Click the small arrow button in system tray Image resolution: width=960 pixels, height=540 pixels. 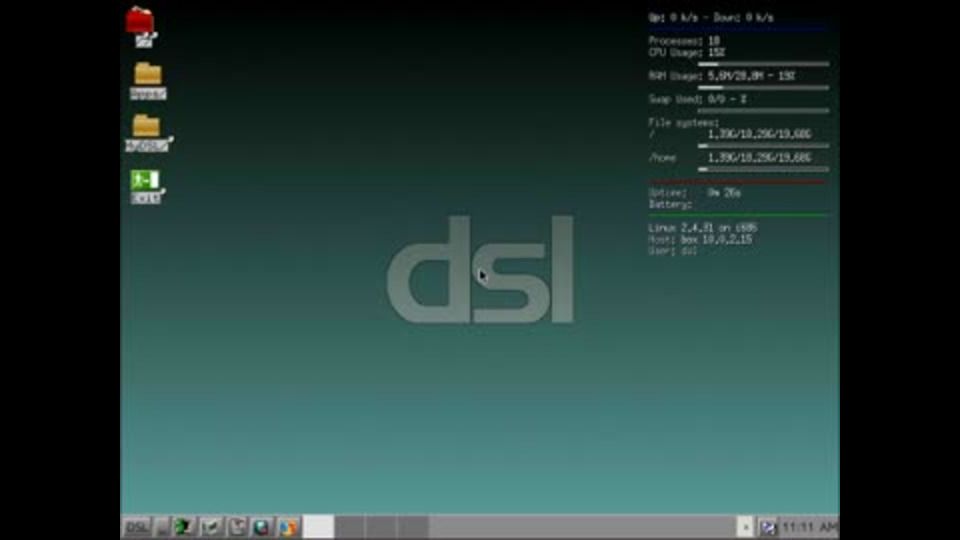745,527
